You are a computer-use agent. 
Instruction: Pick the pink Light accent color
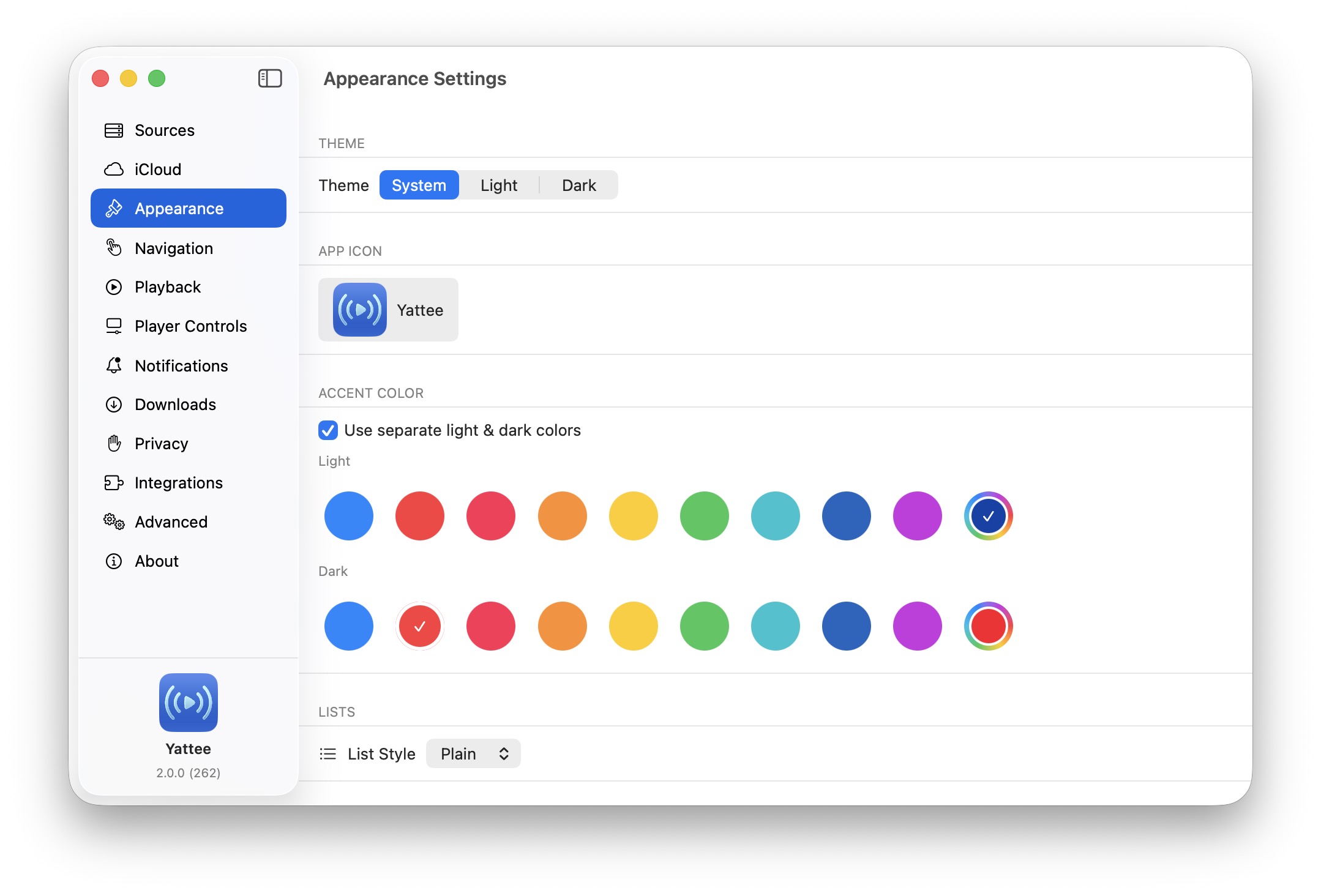(491, 516)
